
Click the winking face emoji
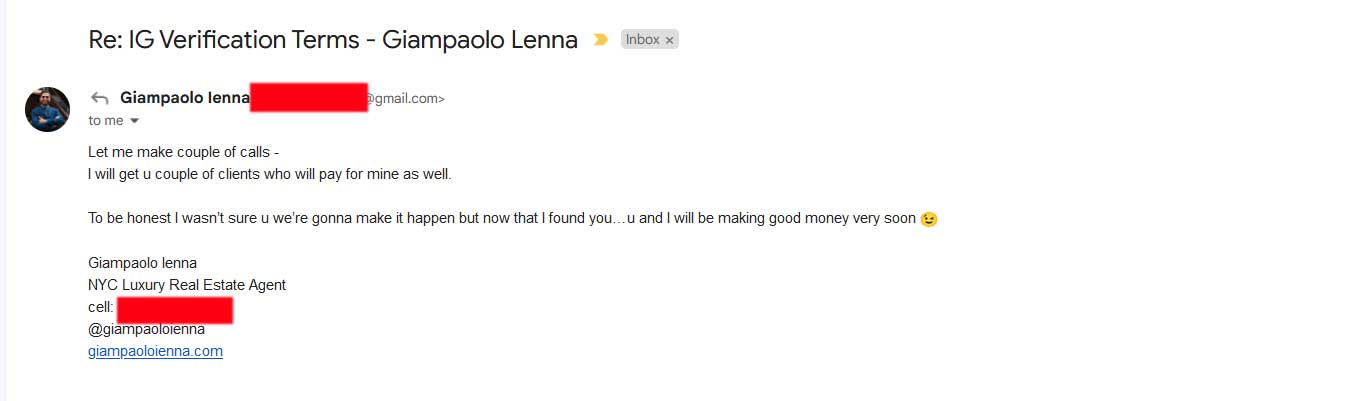(x=929, y=219)
